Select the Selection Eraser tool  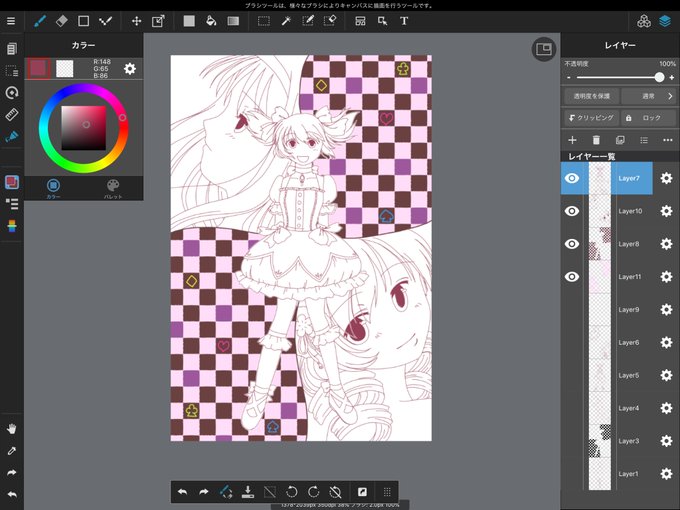(330, 21)
